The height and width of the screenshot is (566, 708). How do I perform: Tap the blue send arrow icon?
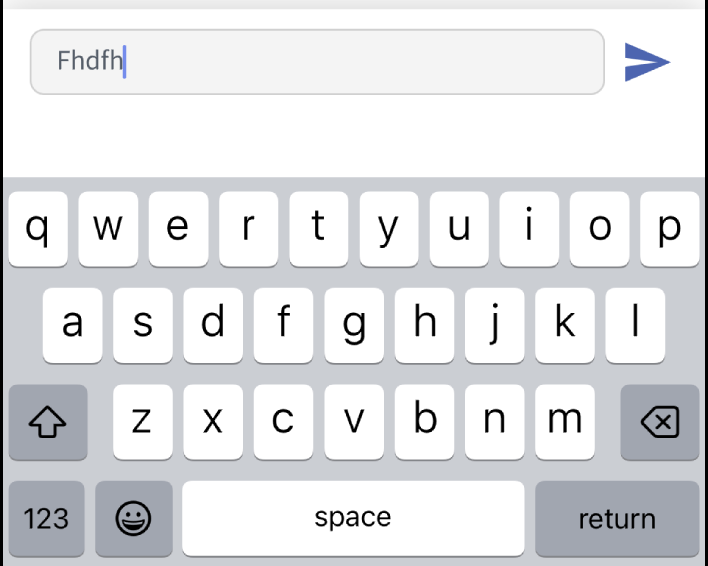pos(647,62)
